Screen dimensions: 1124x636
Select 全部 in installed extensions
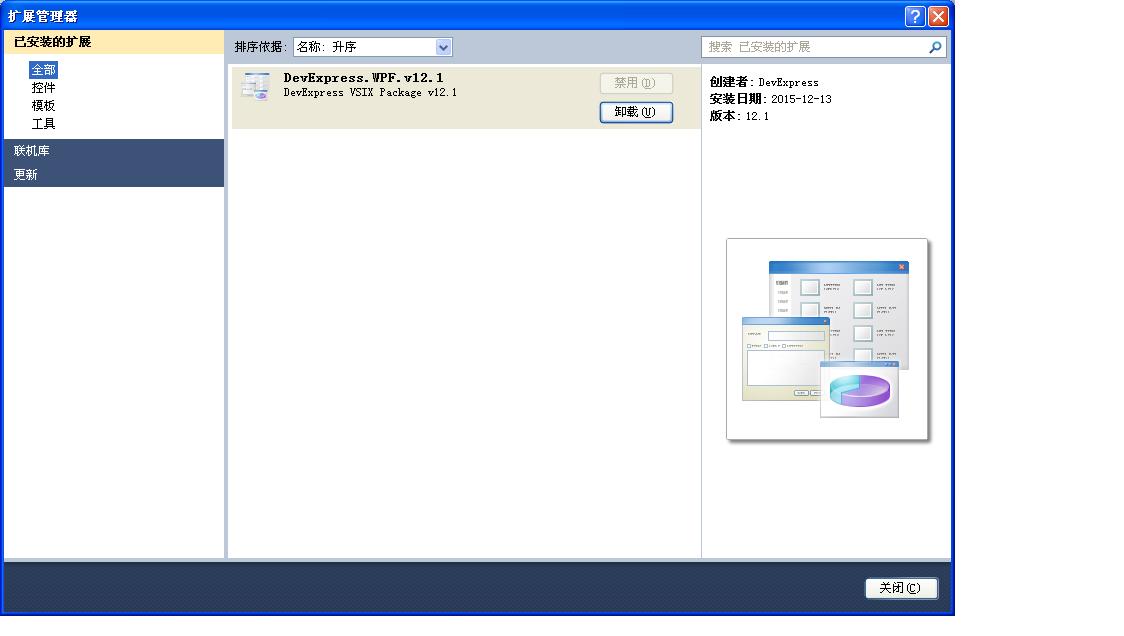coord(43,70)
